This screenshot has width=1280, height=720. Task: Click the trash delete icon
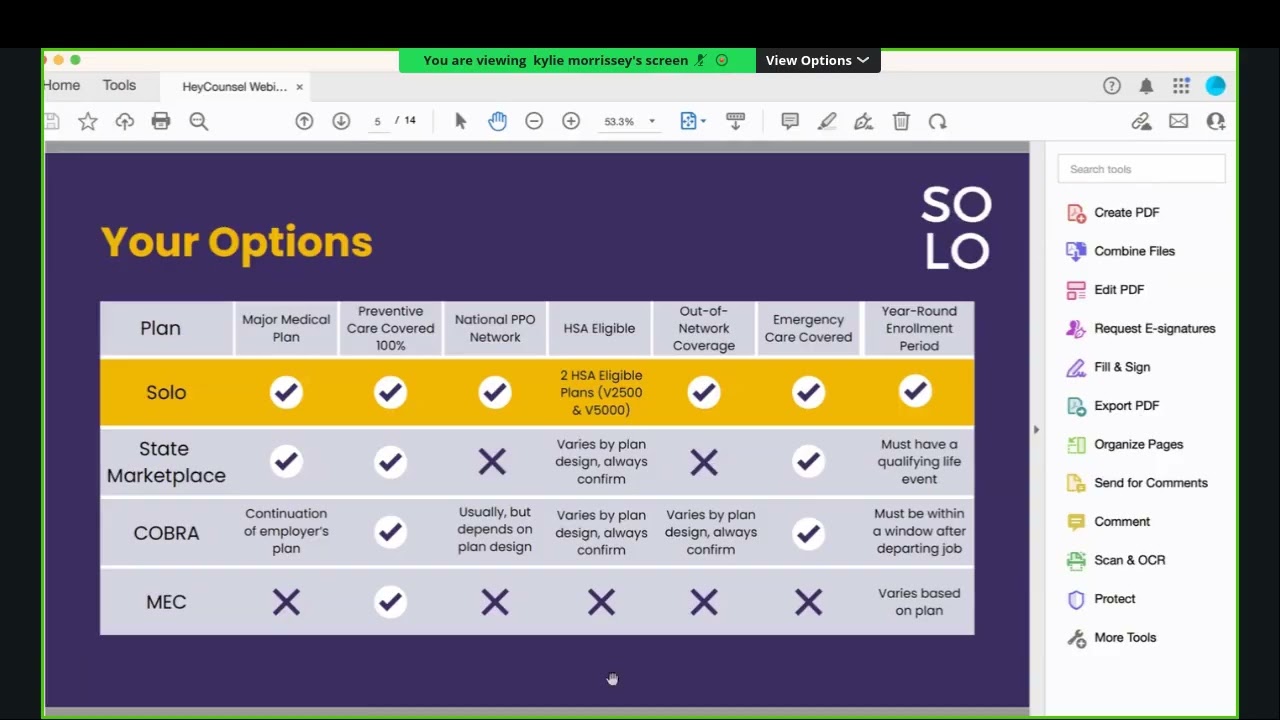coord(901,121)
